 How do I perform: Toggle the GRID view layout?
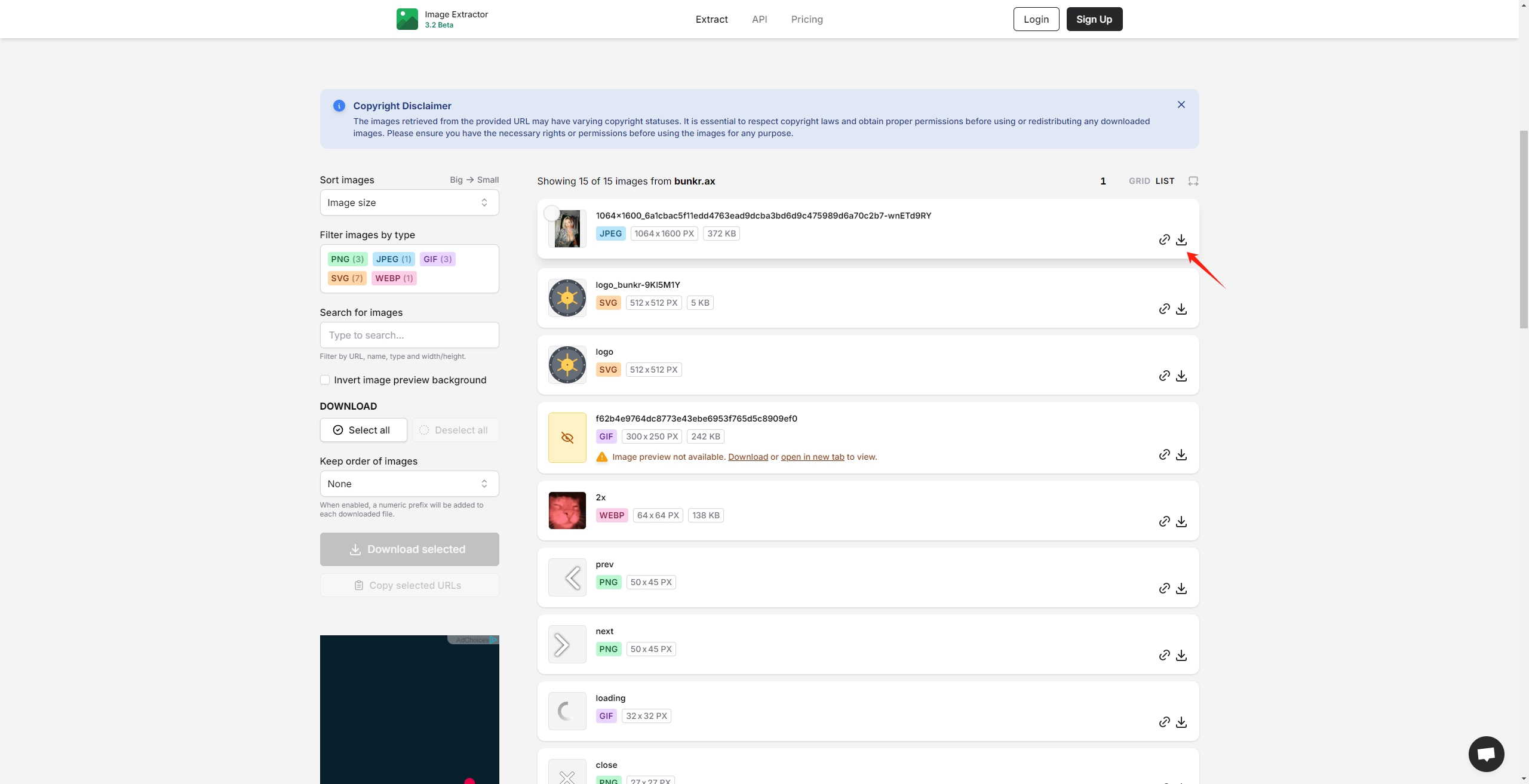pyautogui.click(x=1139, y=181)
